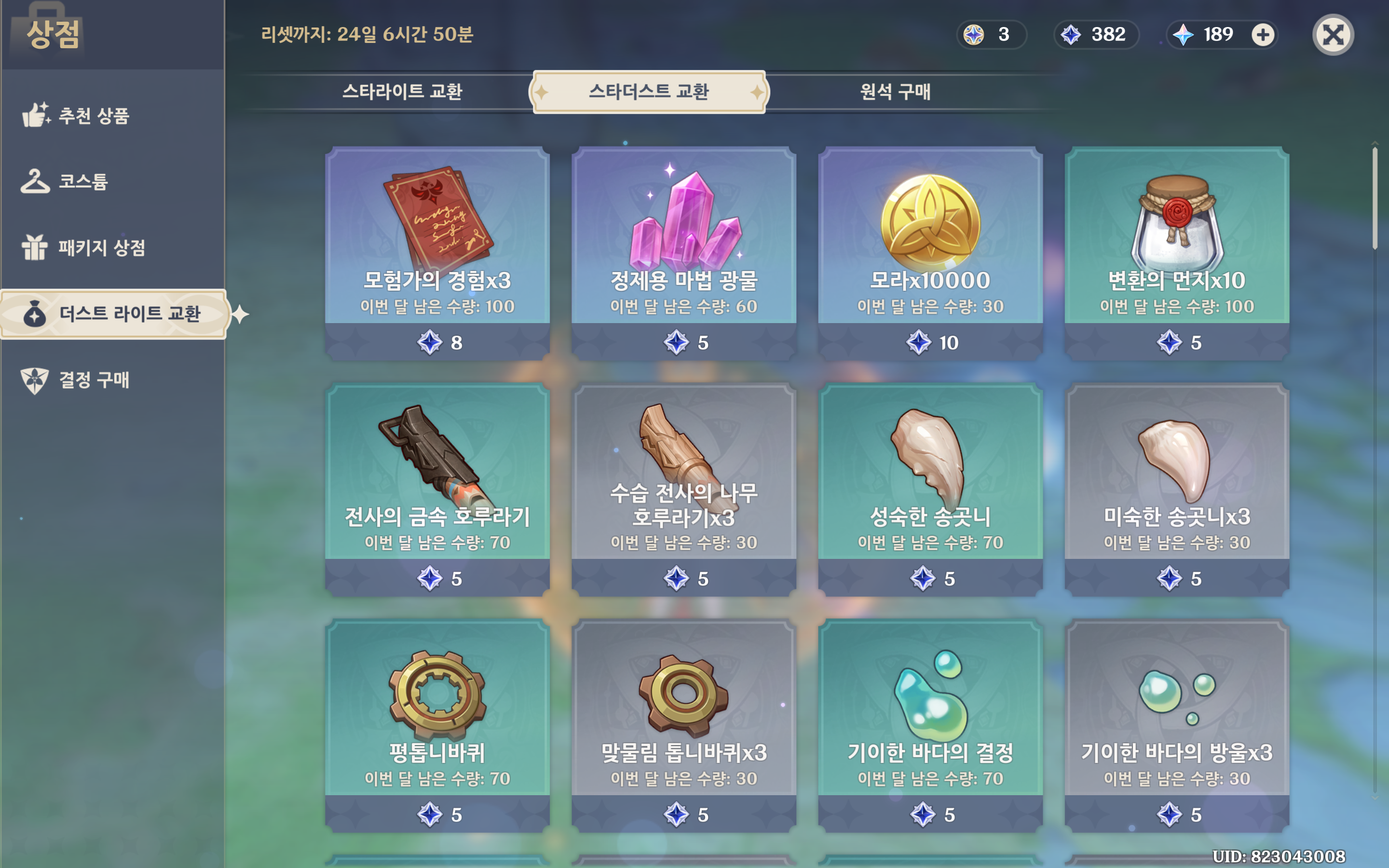Click the Masterless Stardust 382 currency icon
The image size is (1389, 868).
1071,34
